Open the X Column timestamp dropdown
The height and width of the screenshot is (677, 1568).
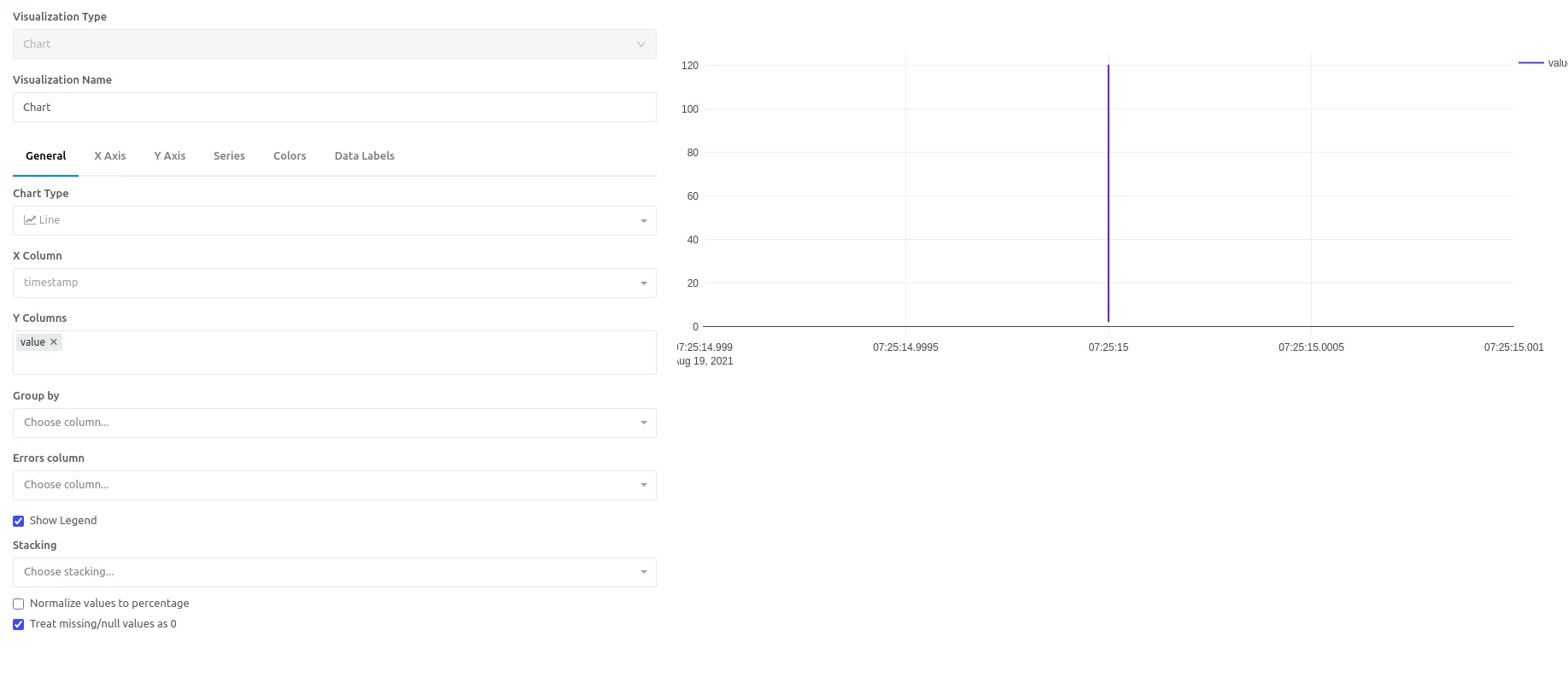[335, 283]
